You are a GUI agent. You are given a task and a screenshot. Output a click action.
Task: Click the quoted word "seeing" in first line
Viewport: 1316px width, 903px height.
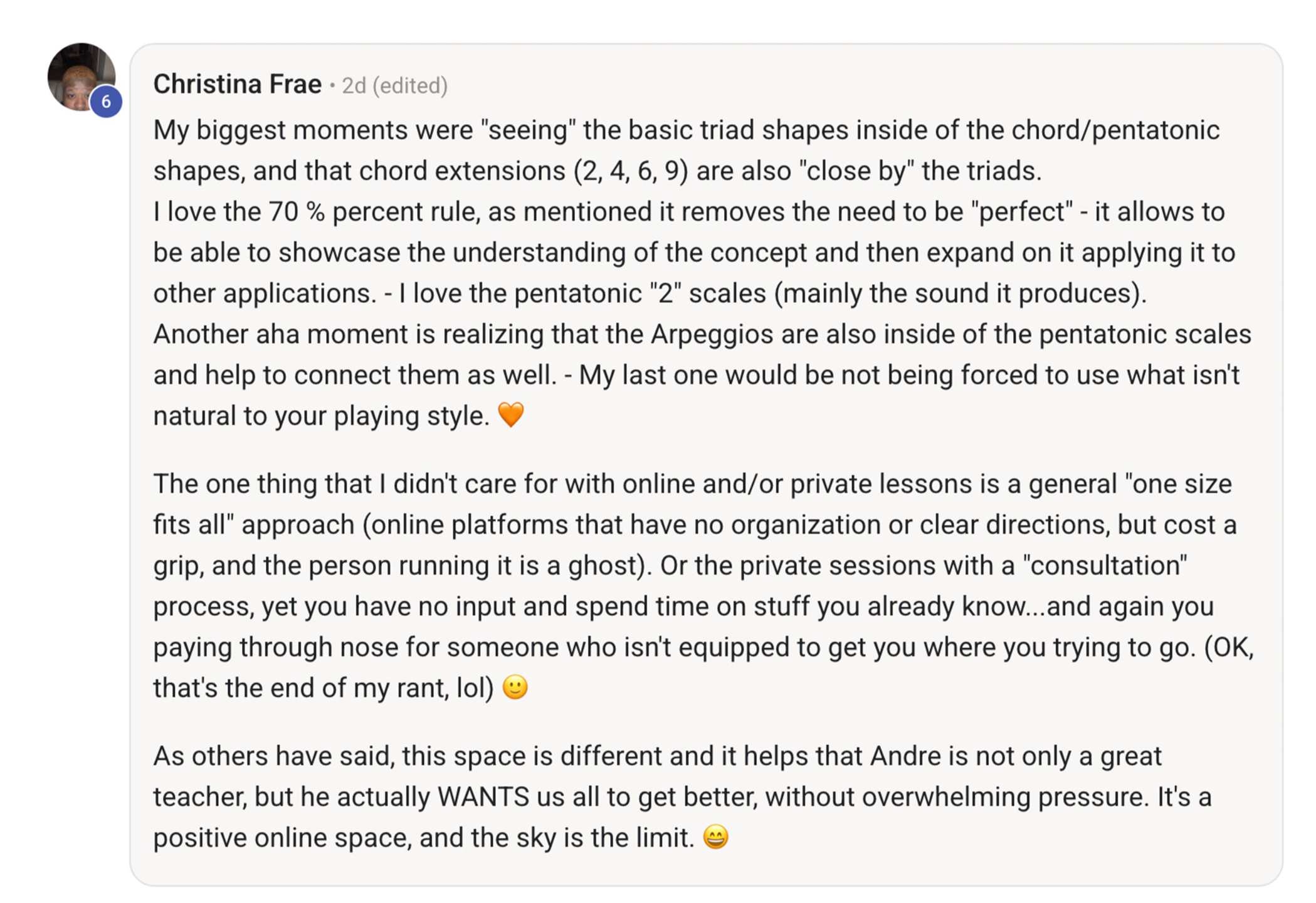tap(529, 130)
